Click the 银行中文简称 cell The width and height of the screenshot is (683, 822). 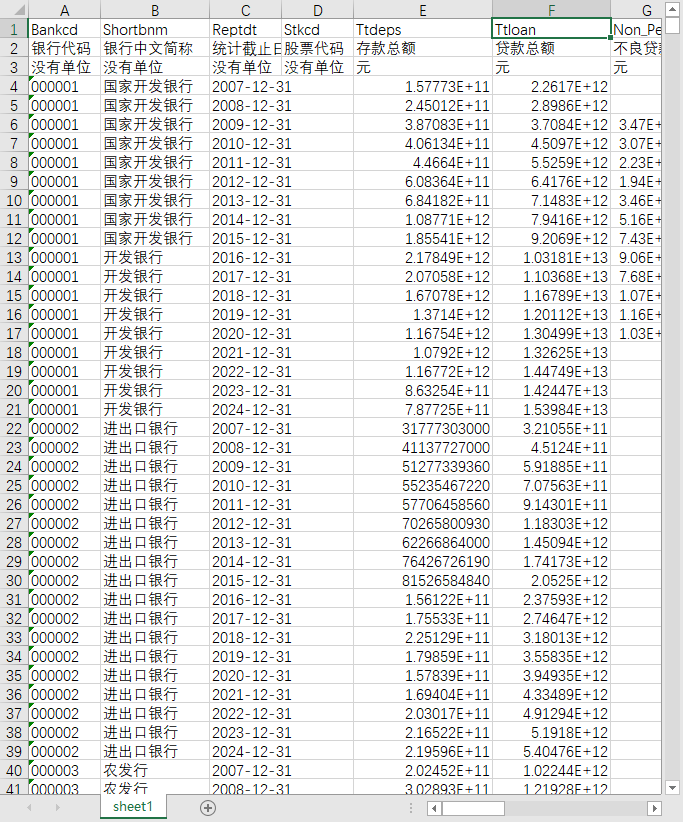pyautogui.click(x=155, y=48)
